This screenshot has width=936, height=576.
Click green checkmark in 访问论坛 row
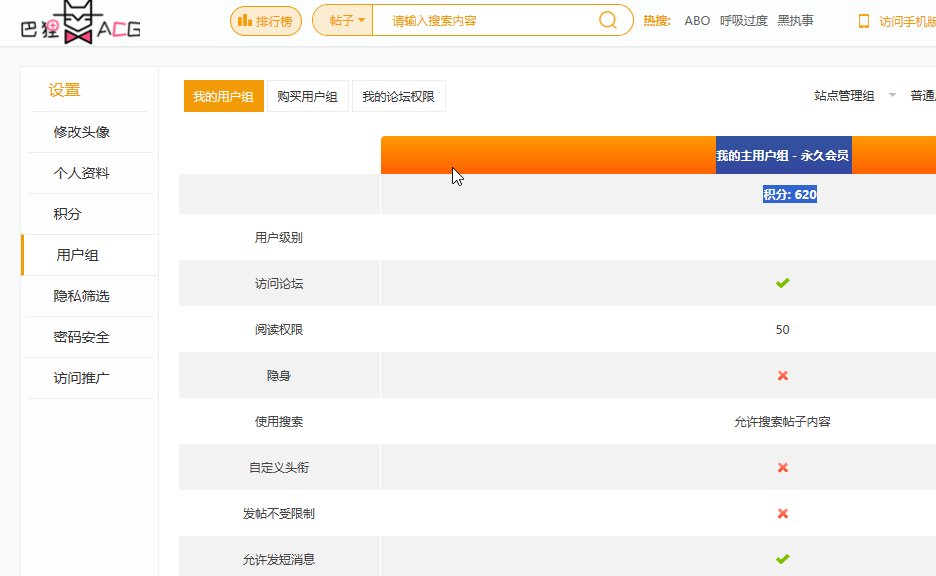point(783,283)
